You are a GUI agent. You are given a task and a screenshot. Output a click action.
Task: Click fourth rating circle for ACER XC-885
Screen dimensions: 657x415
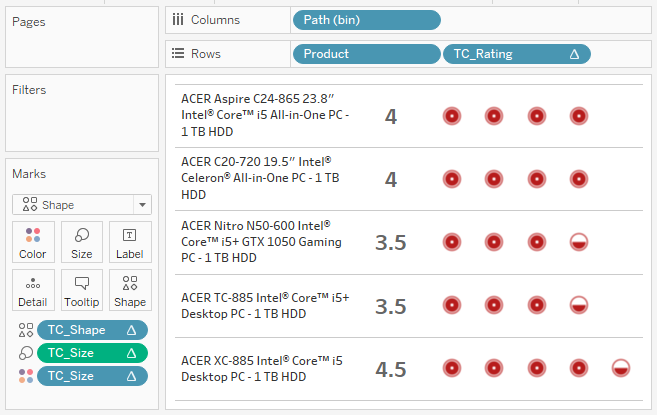[579, 368]
